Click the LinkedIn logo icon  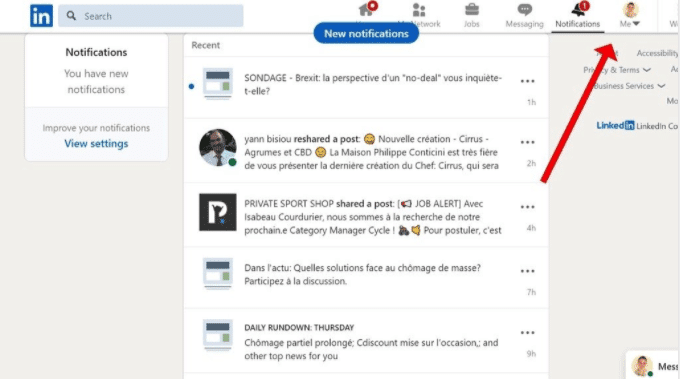click(41, 16)
